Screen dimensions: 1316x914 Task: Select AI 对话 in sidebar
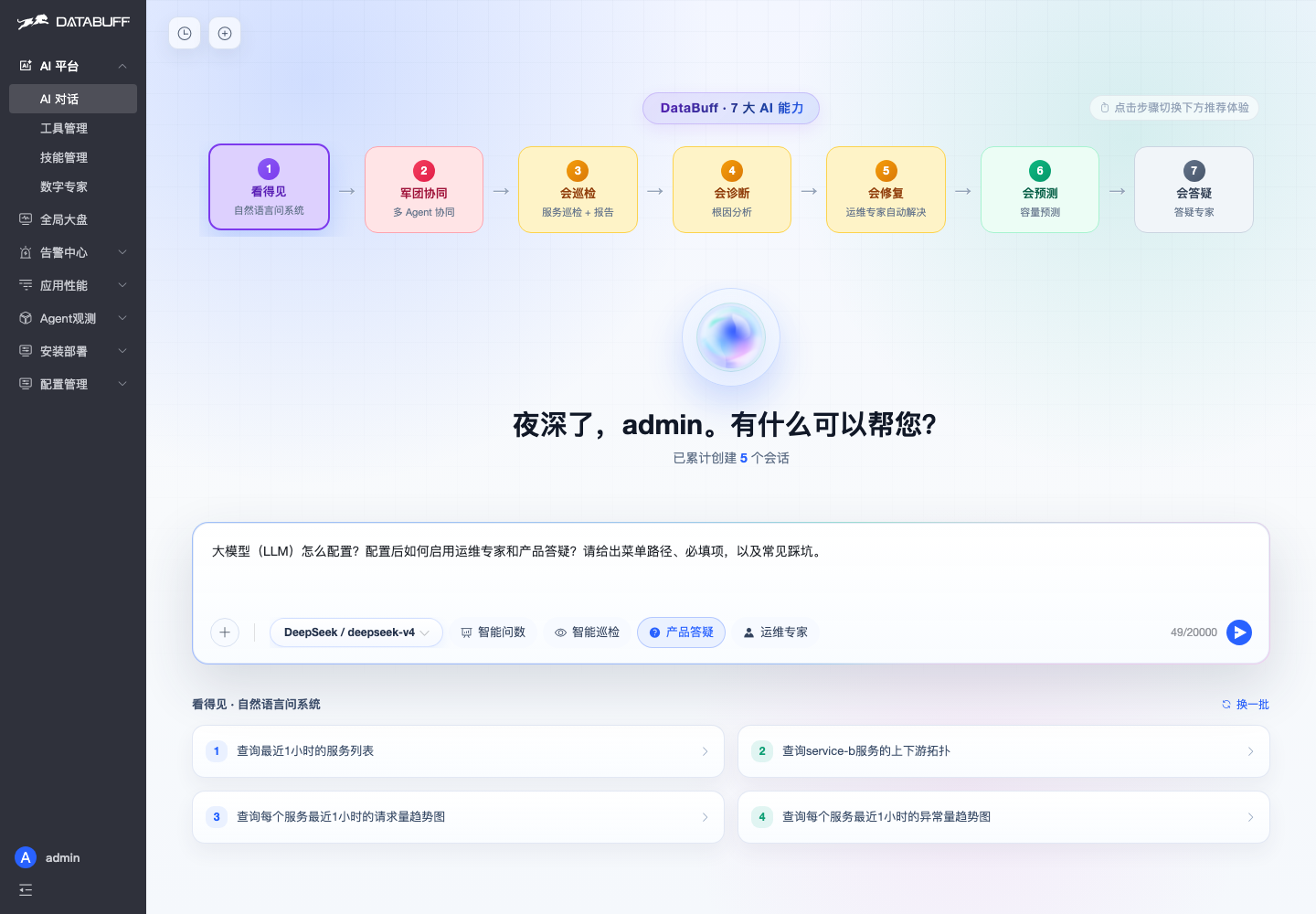(73, 99)
